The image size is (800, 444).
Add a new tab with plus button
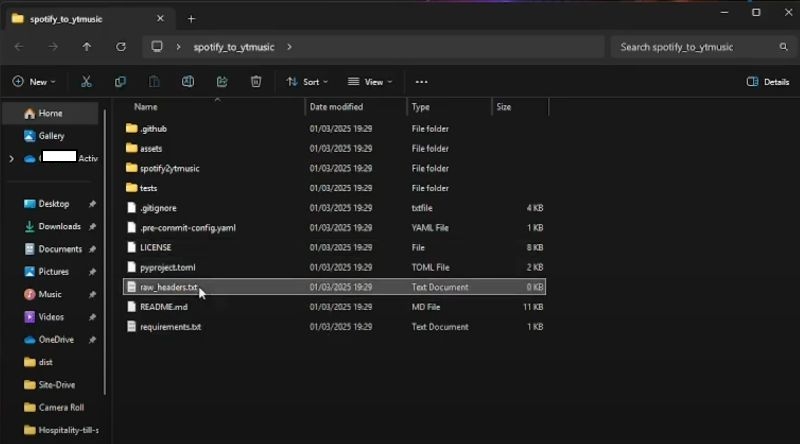191,18
